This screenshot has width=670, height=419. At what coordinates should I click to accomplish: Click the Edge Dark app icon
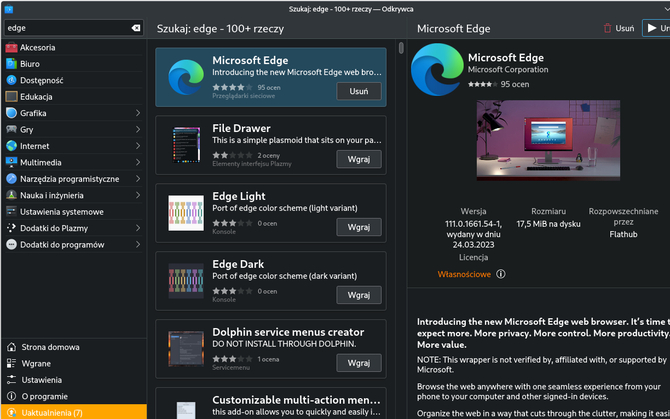coord(186,281)
